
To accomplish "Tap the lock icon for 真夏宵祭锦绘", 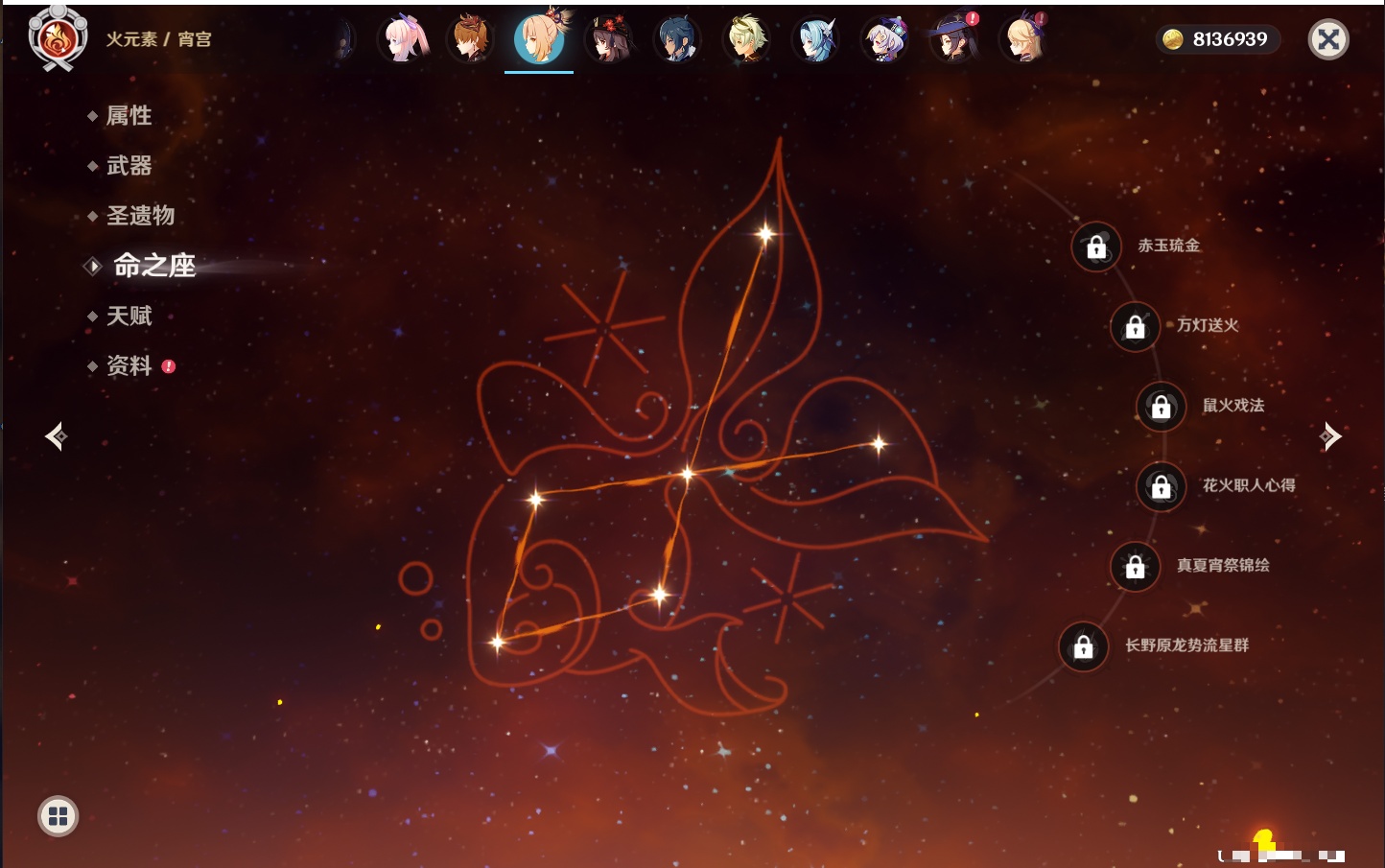I will 1136,566.
